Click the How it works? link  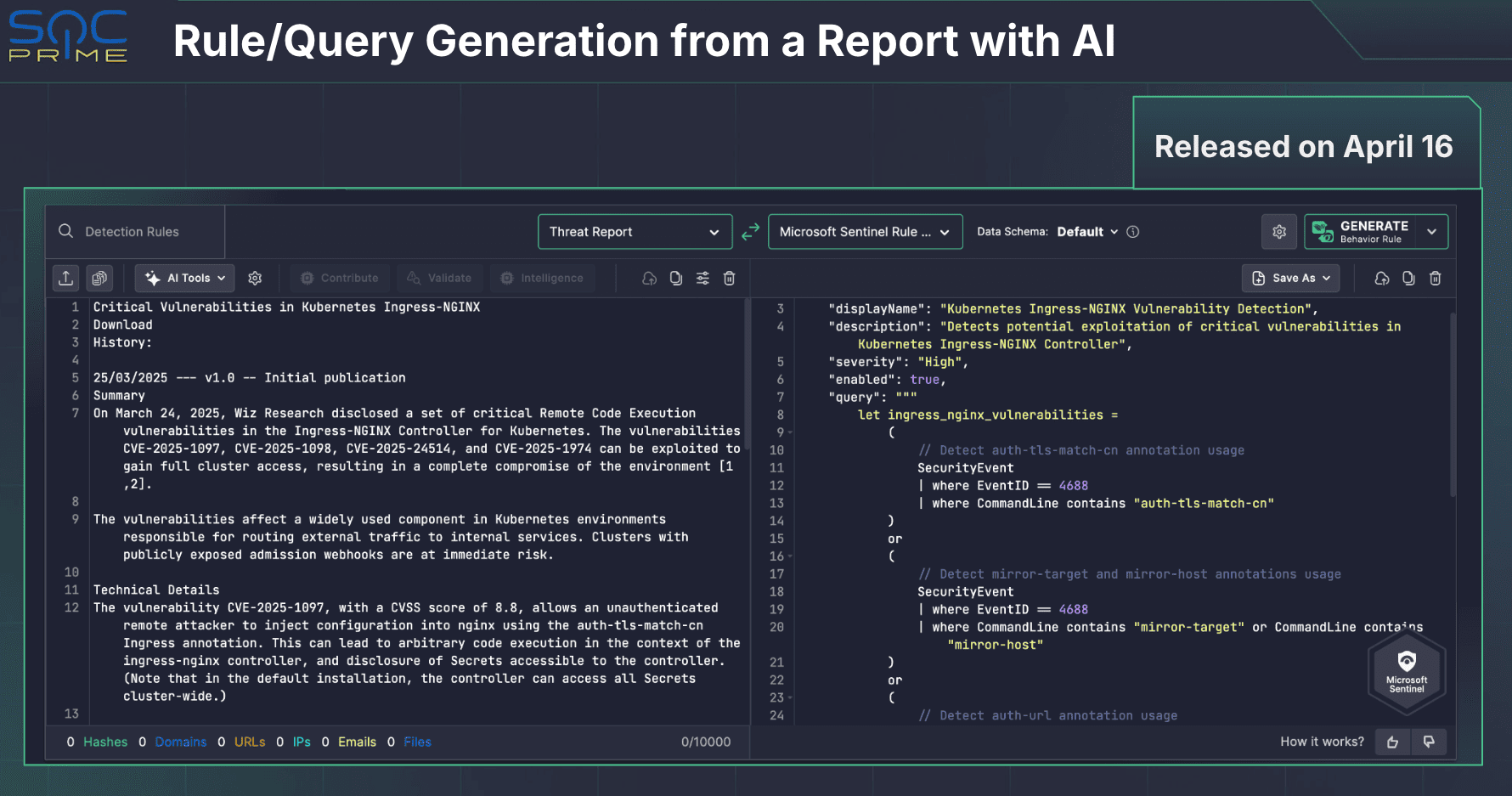1322,742
